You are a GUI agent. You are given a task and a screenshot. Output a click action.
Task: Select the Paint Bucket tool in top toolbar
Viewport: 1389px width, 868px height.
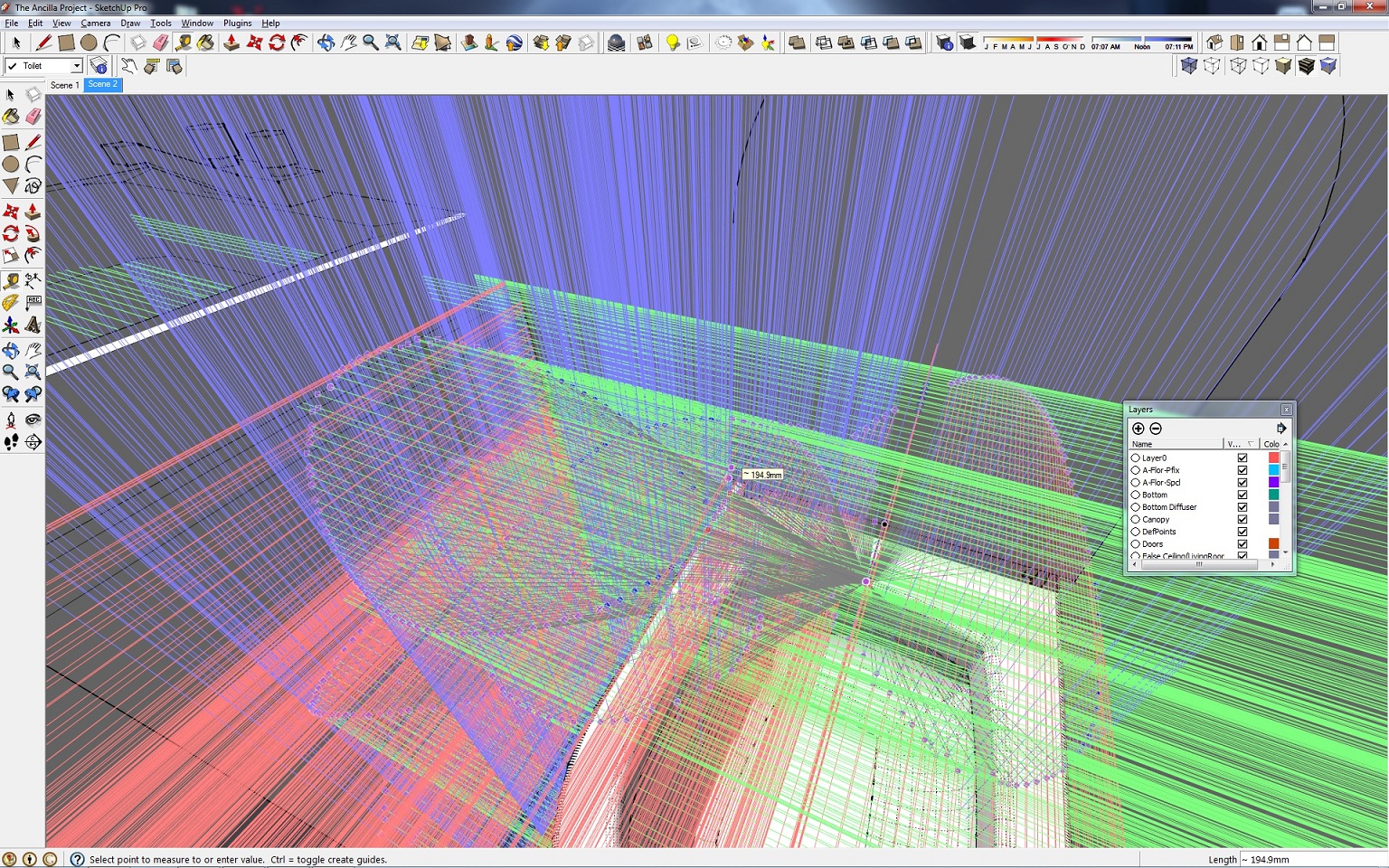(x=206, y=42)
